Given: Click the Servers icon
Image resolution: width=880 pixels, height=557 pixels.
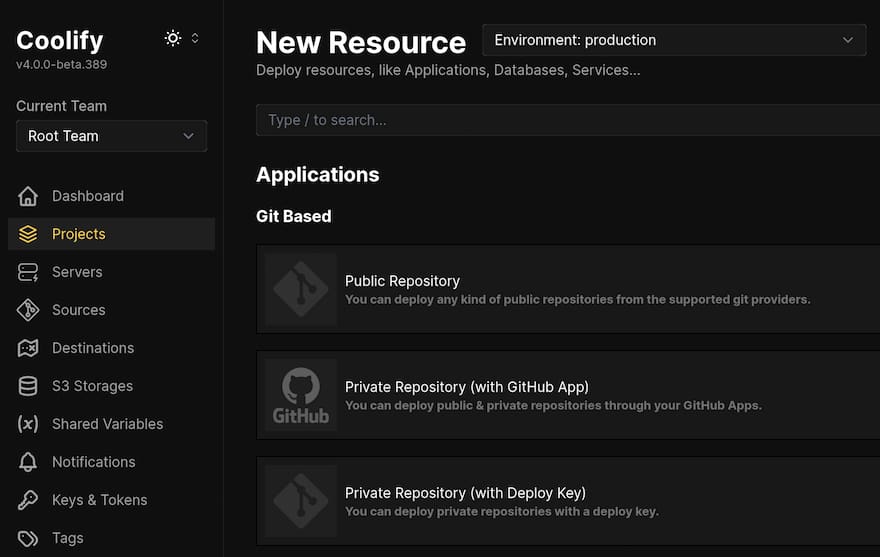Looking at the screenshot, I should [28, 272].
